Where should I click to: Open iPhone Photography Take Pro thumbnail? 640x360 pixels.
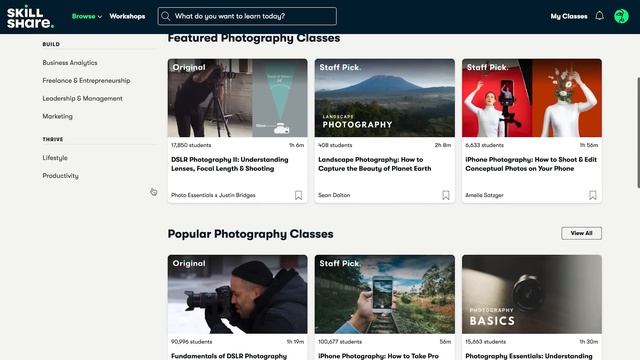[384, 294]
